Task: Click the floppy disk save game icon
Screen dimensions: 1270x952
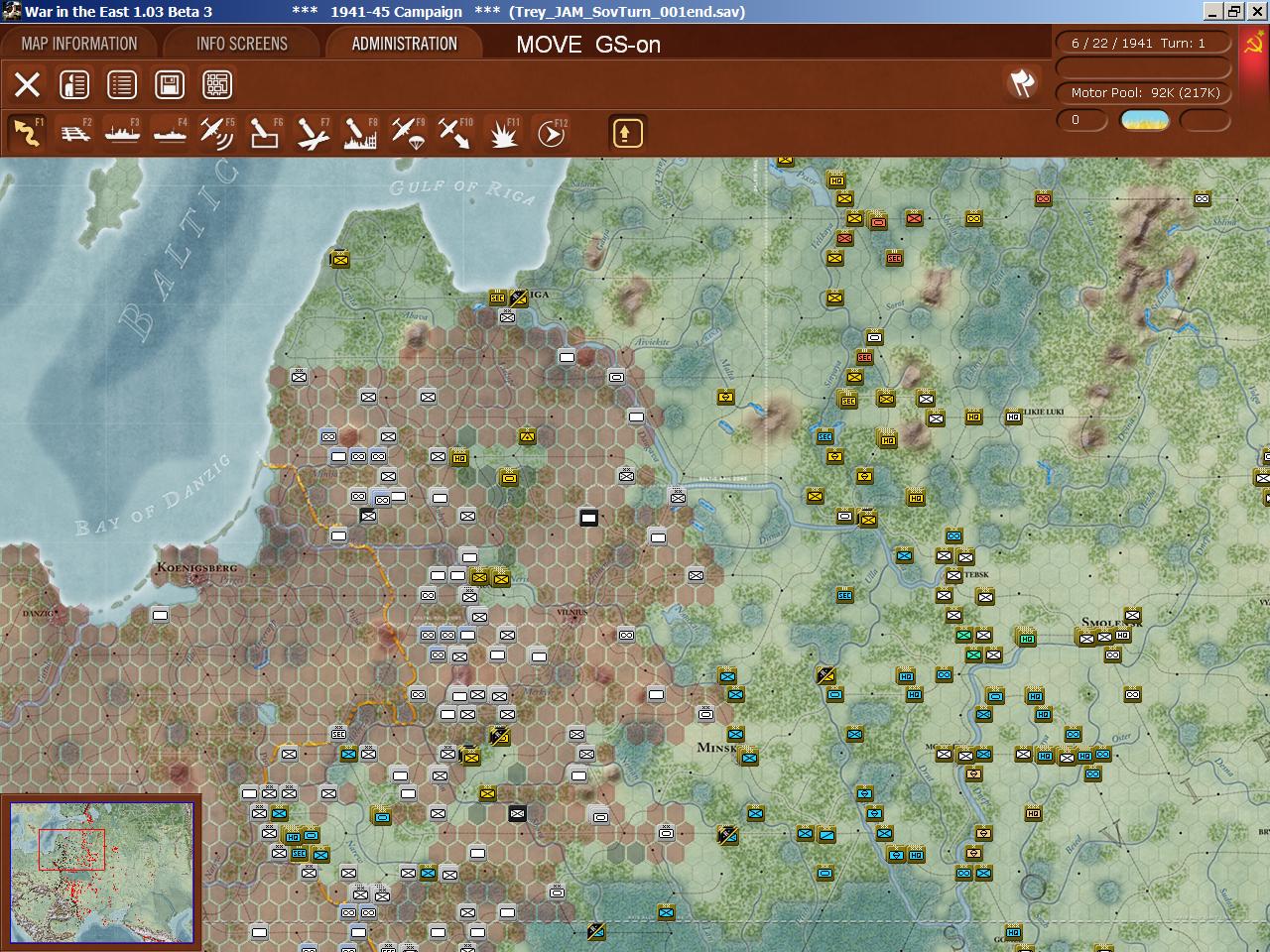Action: pos(170,85)
